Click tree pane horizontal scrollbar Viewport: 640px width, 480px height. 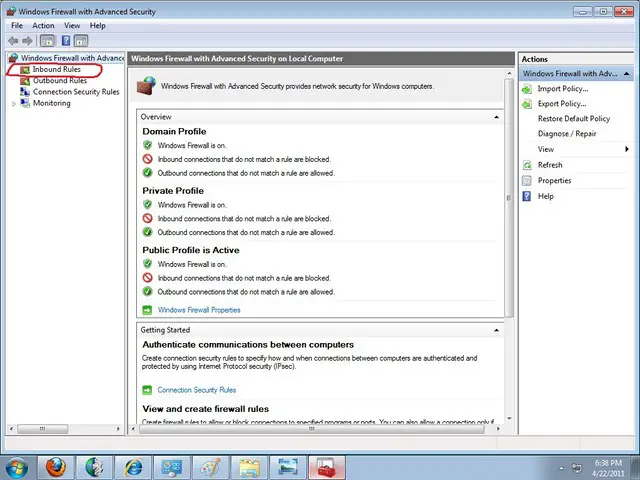pyautogui.click(x=42, y=429)
